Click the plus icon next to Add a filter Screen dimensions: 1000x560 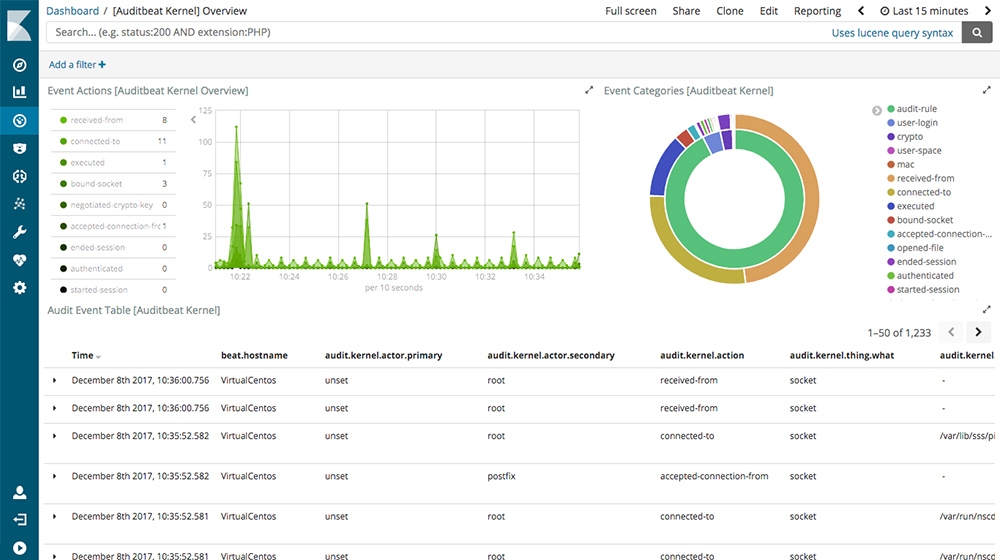tap(102, 64)
